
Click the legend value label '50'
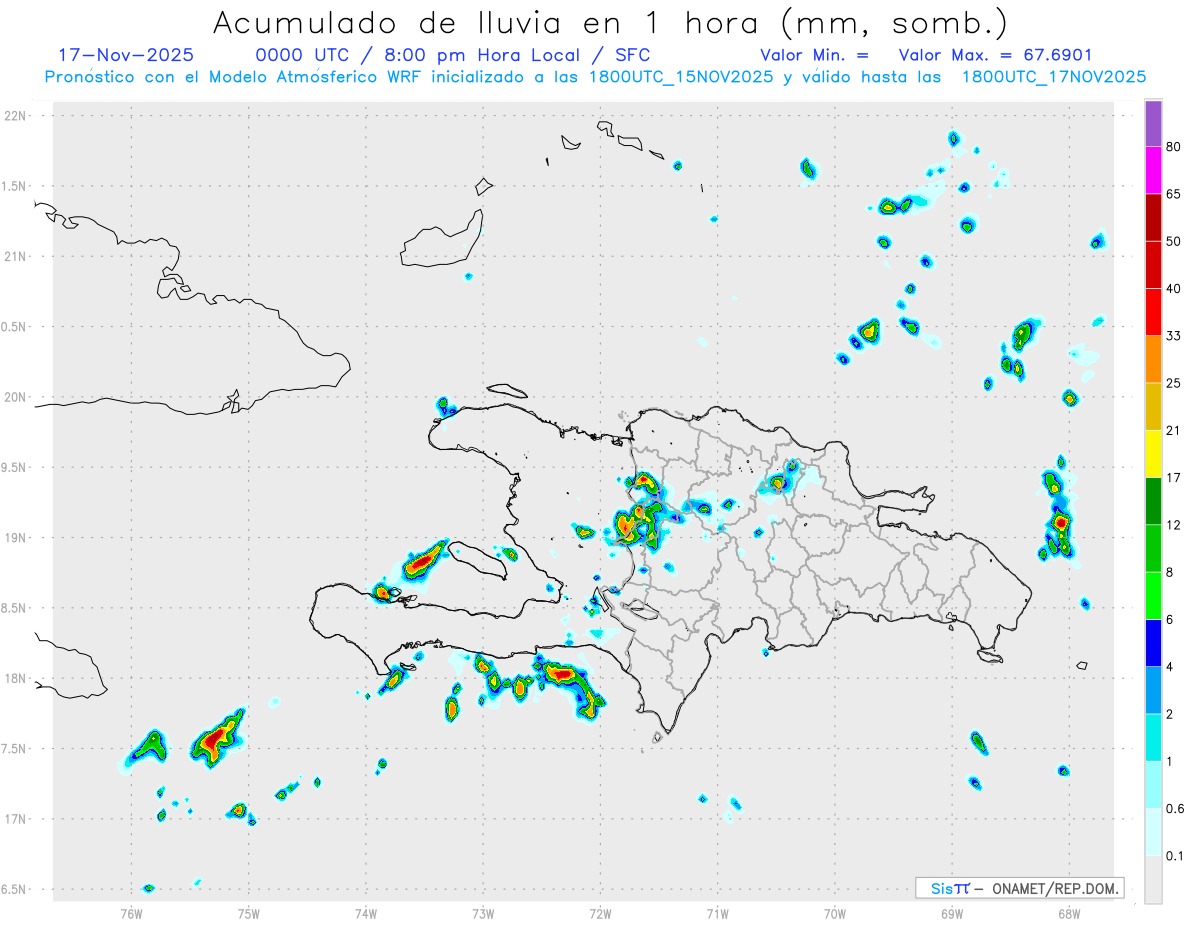[1174, 241]
